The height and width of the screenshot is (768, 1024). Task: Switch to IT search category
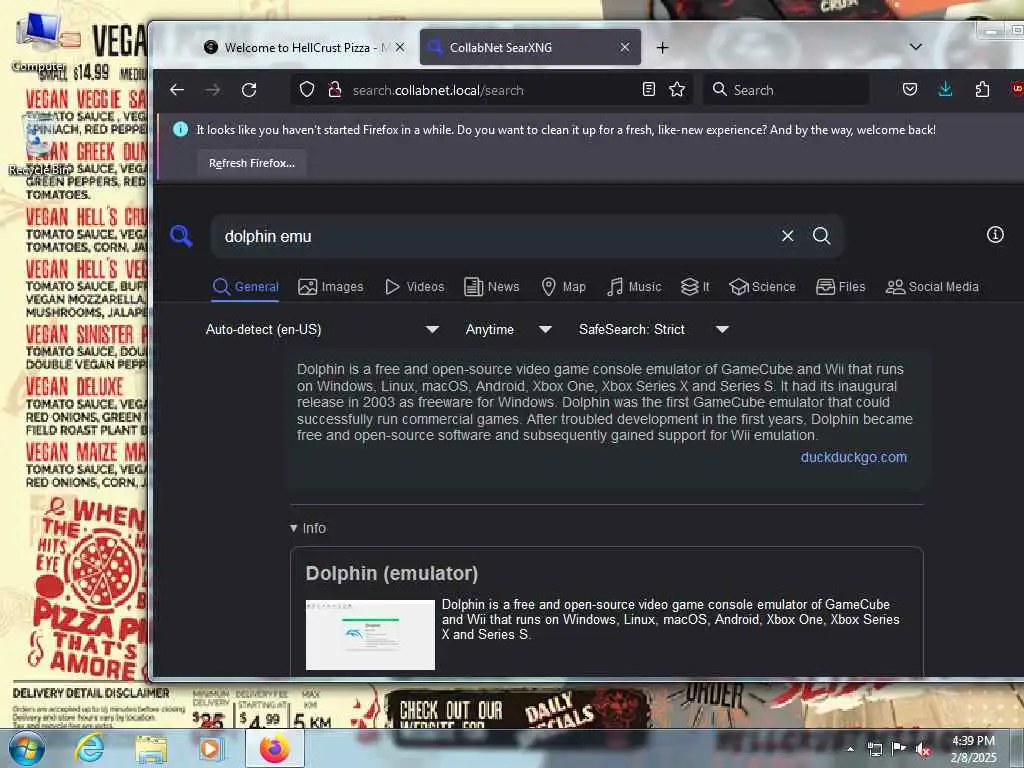coord(695,287)
